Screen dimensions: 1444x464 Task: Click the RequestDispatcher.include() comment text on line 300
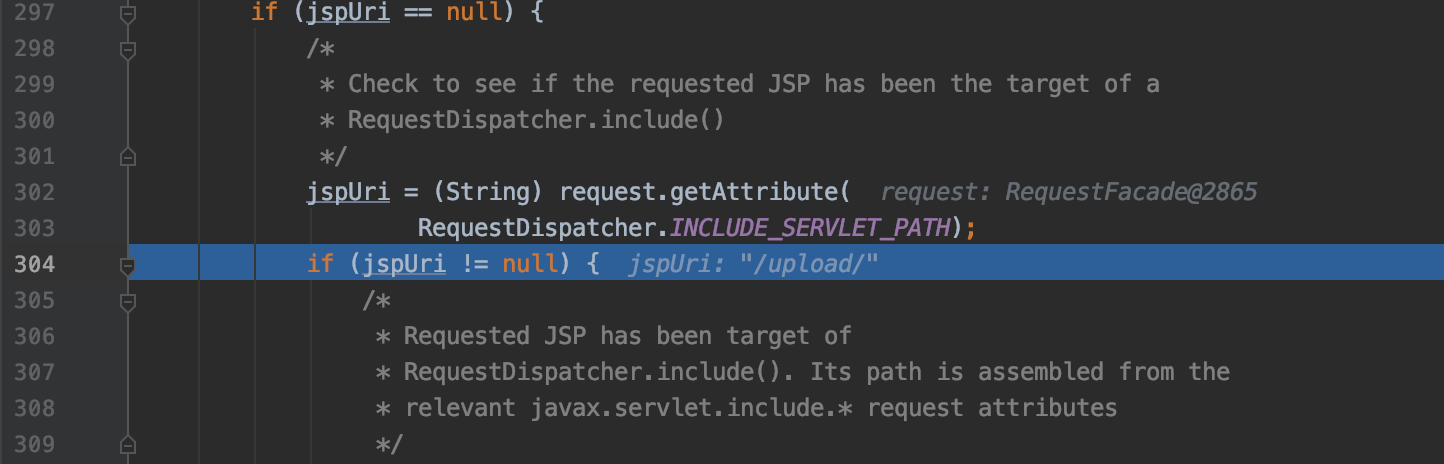[535, 120]
